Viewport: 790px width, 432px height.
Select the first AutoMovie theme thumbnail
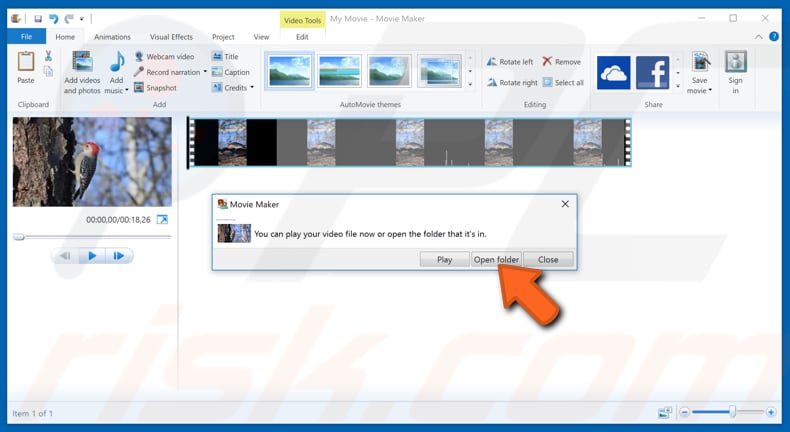click(290, 71)
